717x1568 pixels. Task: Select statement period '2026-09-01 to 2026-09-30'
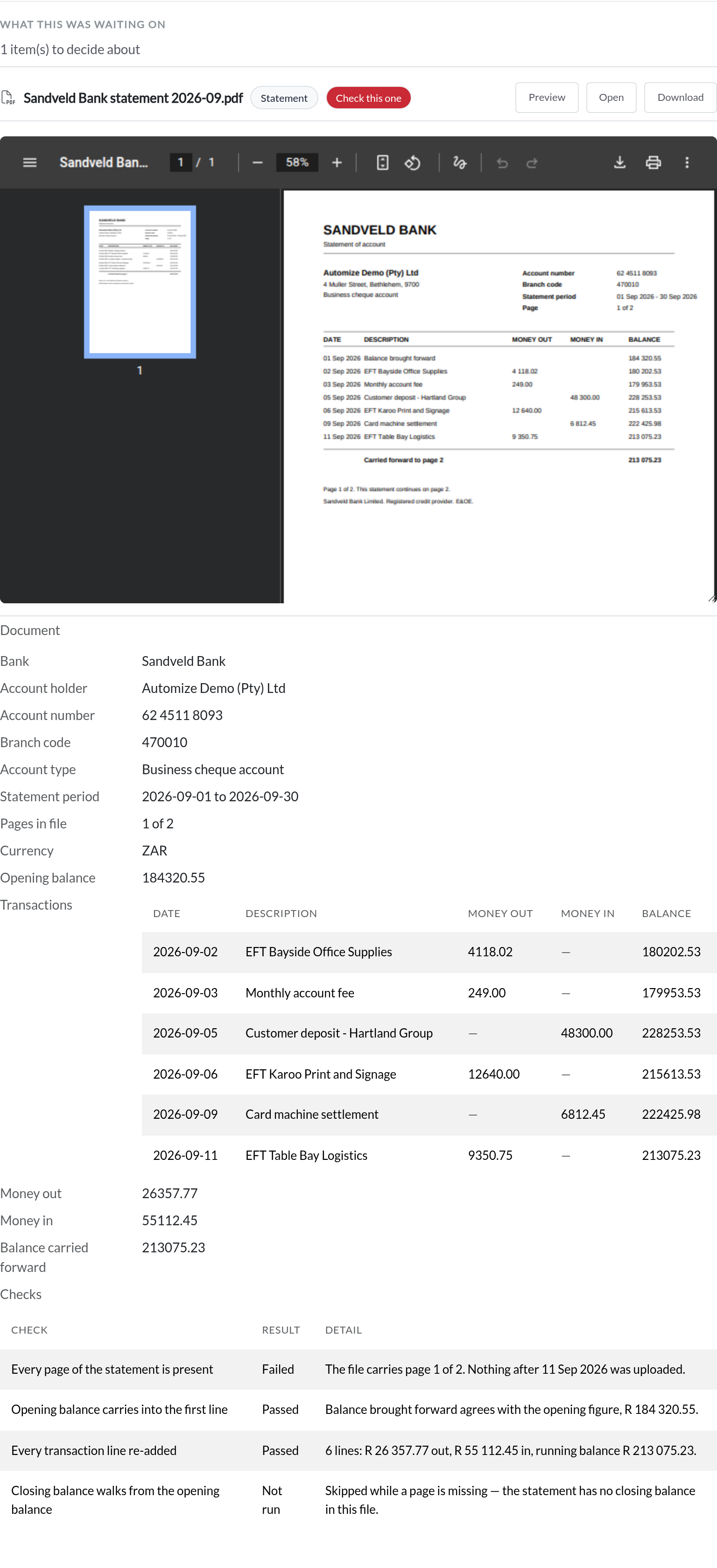tap(220, 797)
